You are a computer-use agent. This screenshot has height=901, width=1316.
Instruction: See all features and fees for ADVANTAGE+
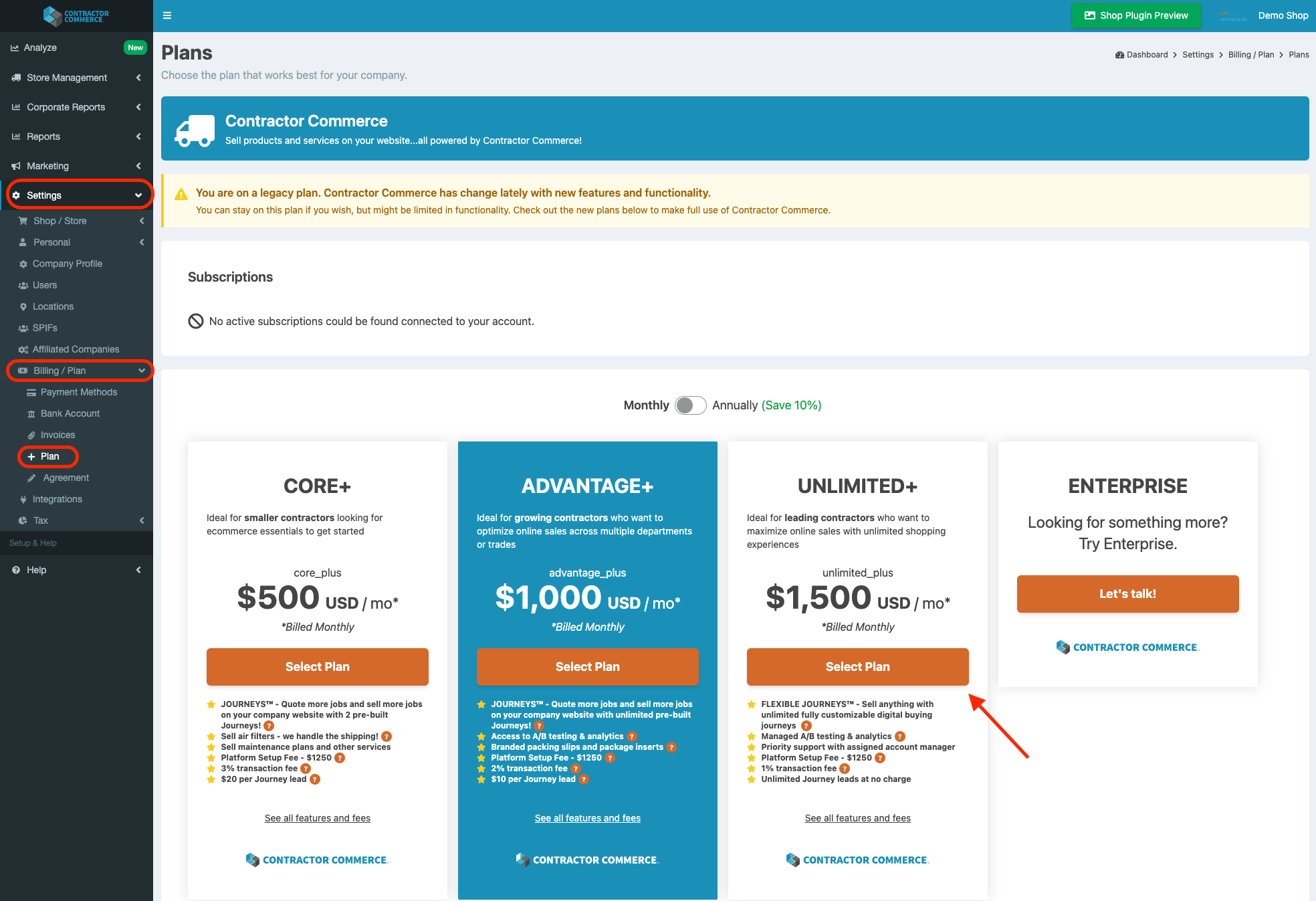[x=588, y=818]
